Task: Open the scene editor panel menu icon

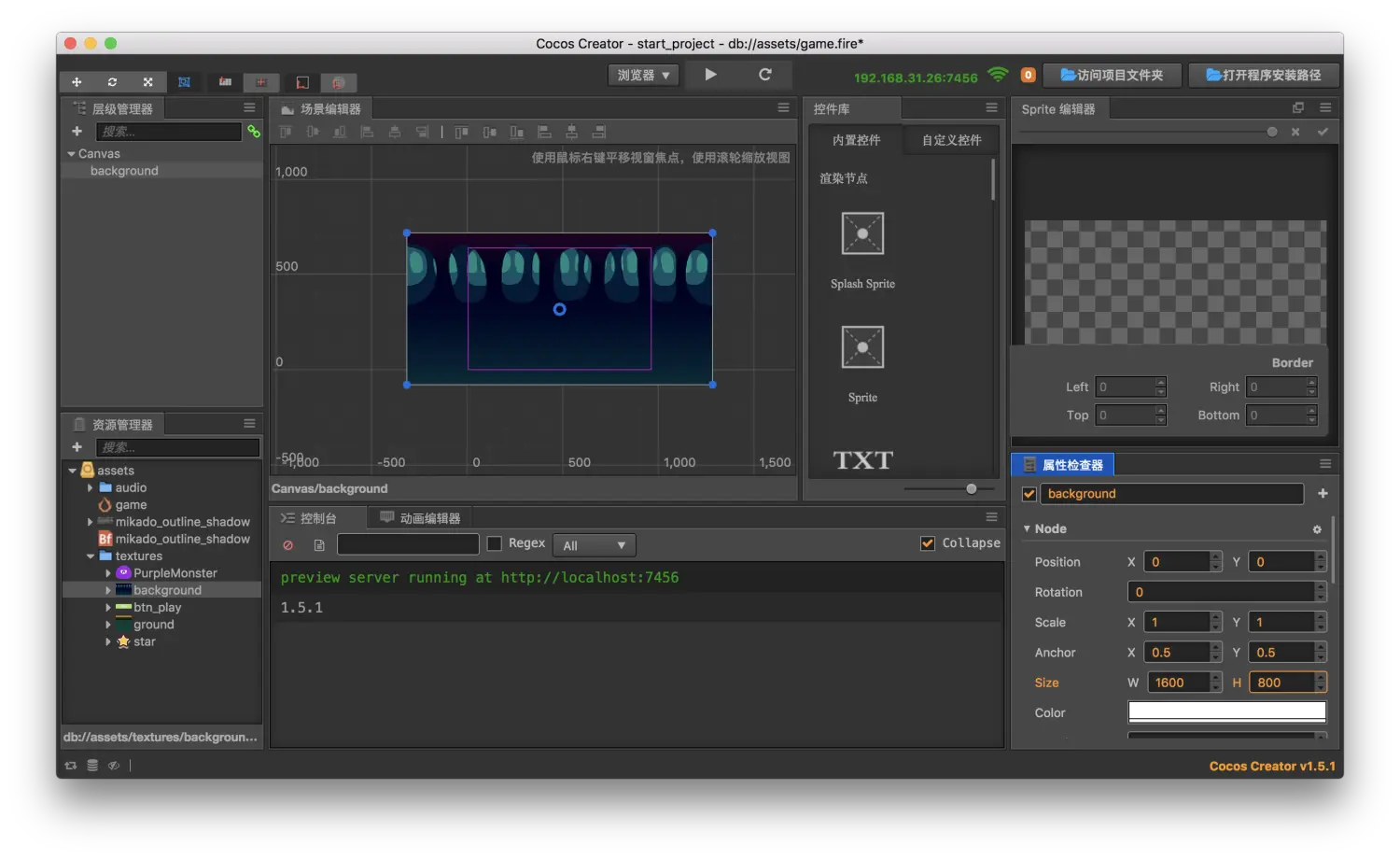Action: tap(783, 108)
